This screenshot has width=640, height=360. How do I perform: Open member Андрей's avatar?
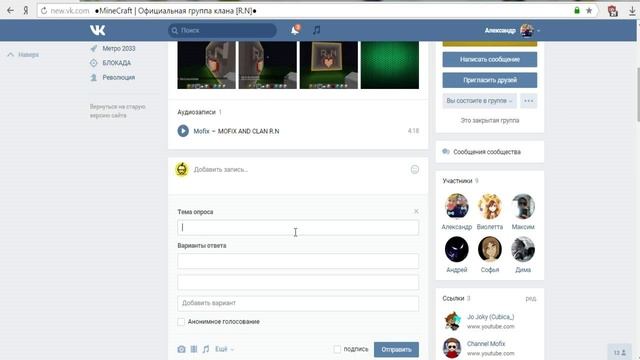pos(456,249)
